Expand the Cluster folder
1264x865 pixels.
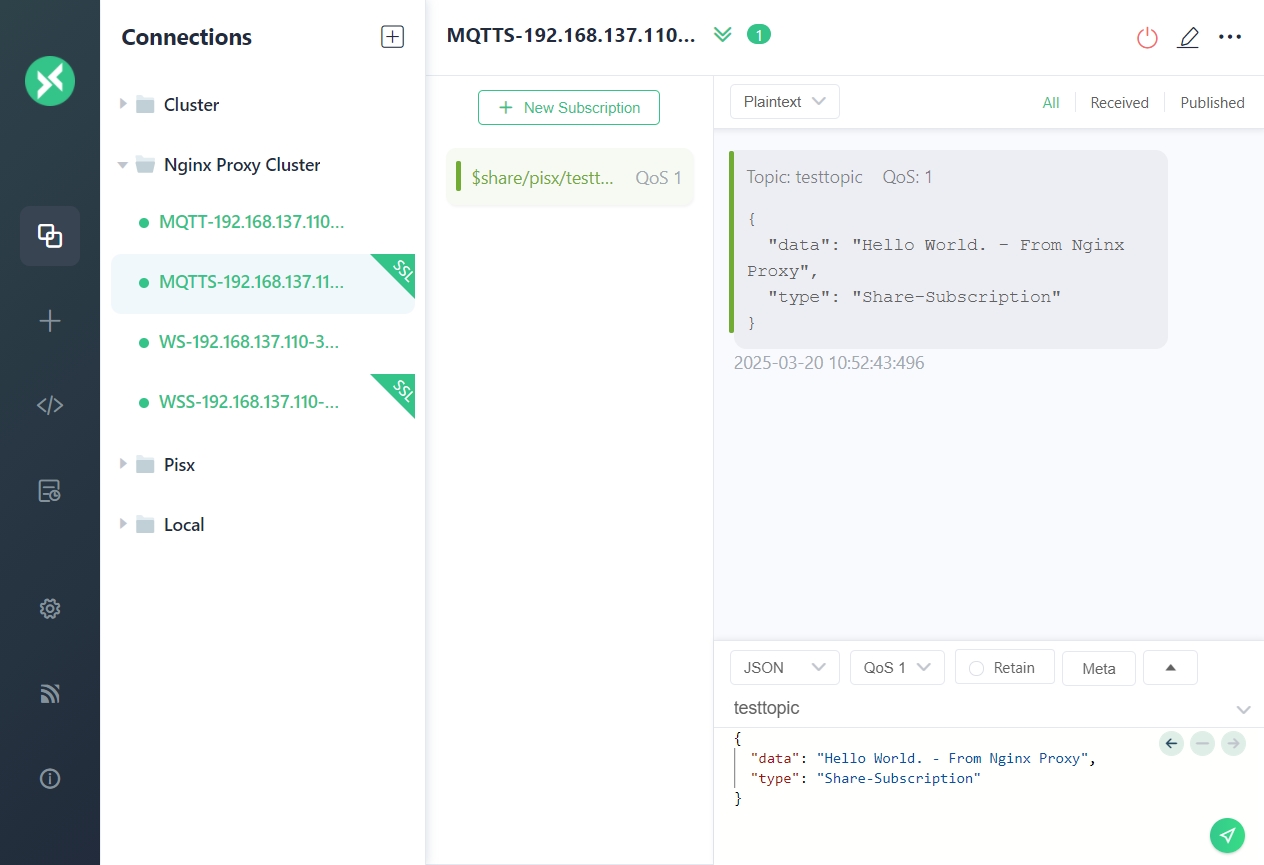(x=123, y=104)
